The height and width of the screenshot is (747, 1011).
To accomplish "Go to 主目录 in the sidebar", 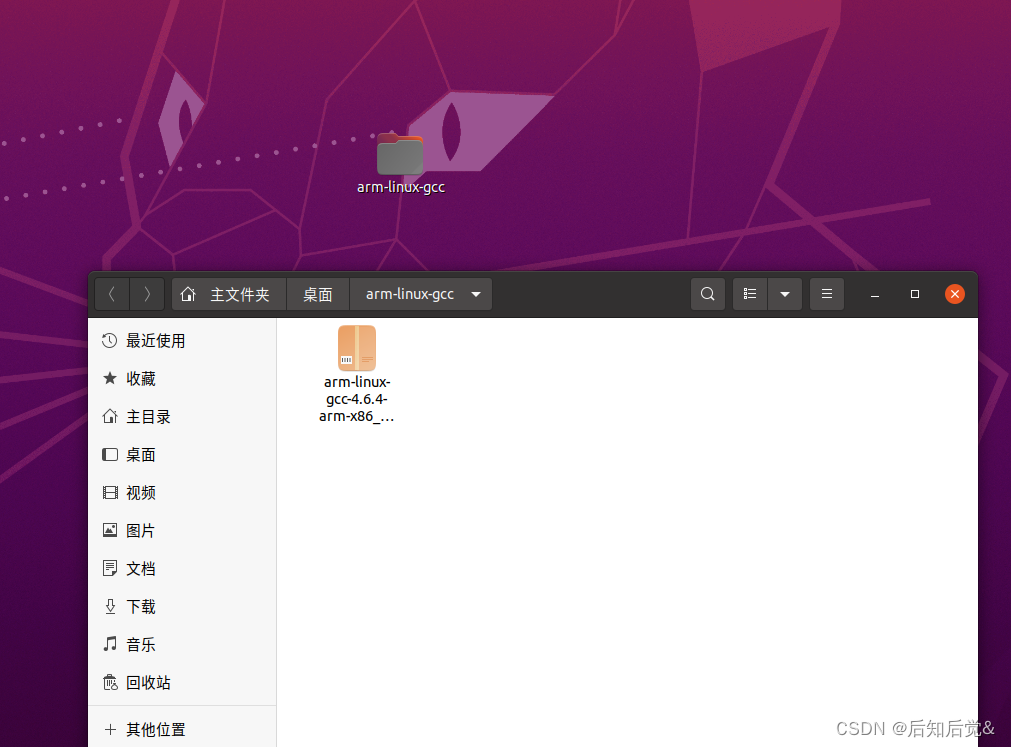I will coord(182,416).
